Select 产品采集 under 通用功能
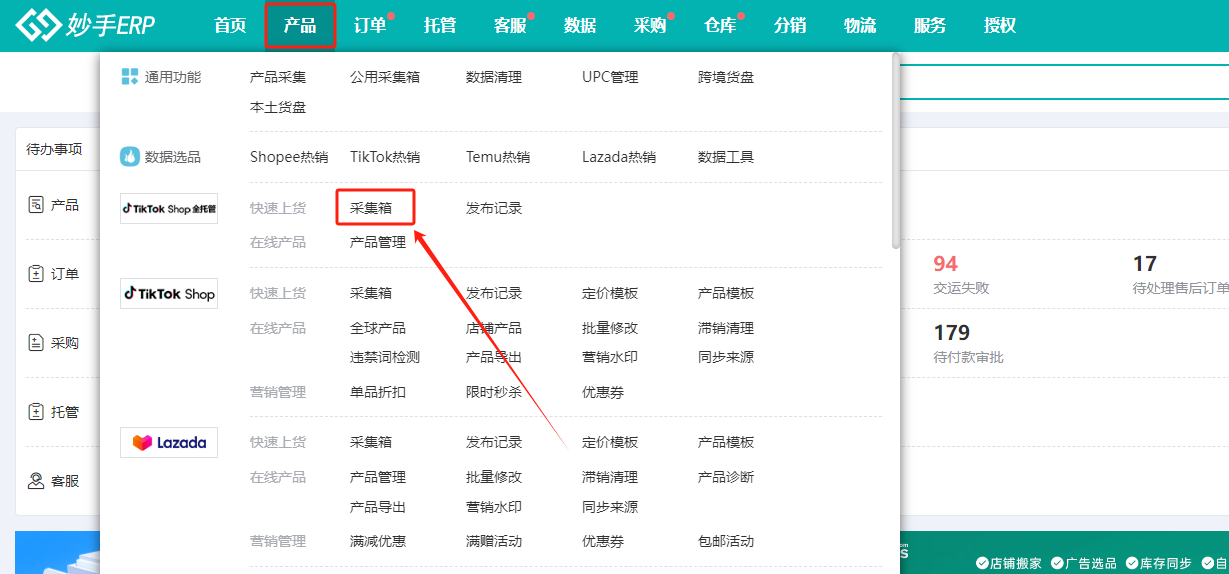1229x574 pixels. click(278, 77)
